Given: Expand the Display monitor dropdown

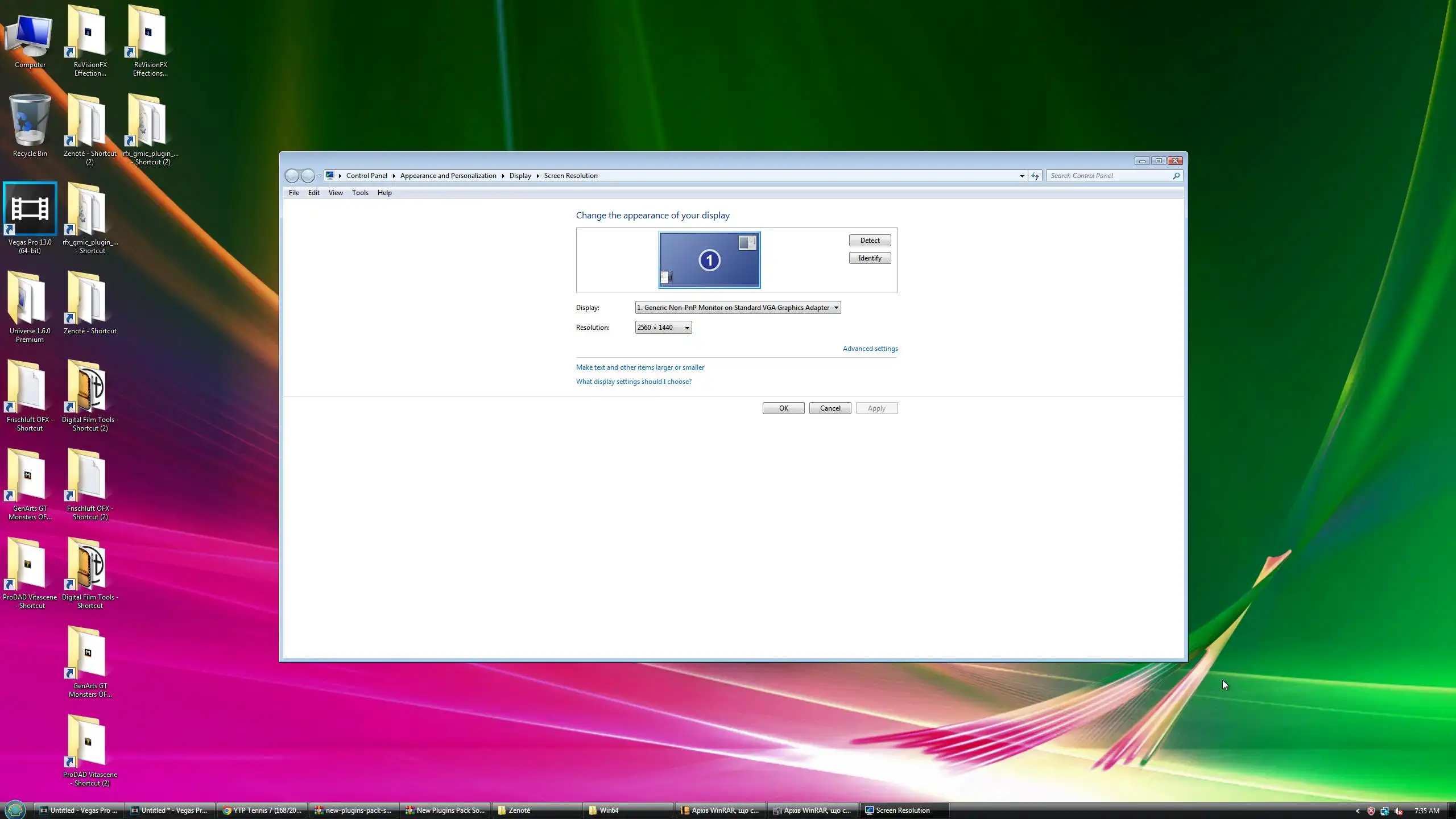Looking at the screenshot, I should click(836, 308).
